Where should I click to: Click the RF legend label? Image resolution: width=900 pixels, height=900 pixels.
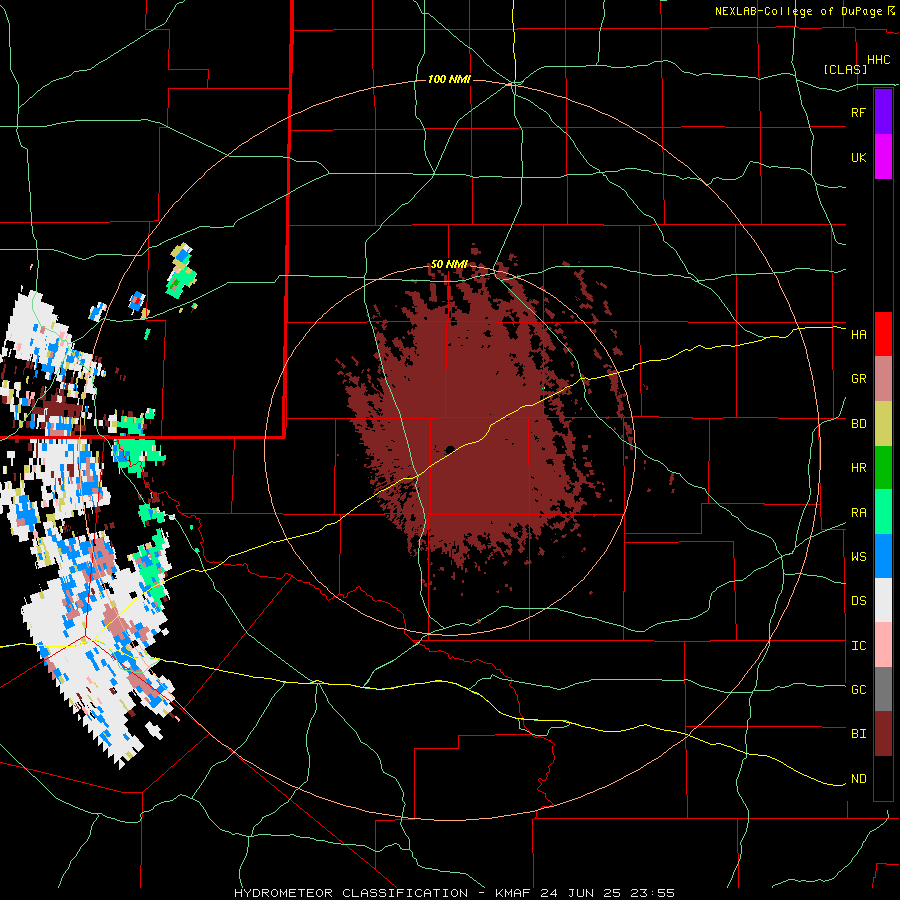tap(858, 112)
